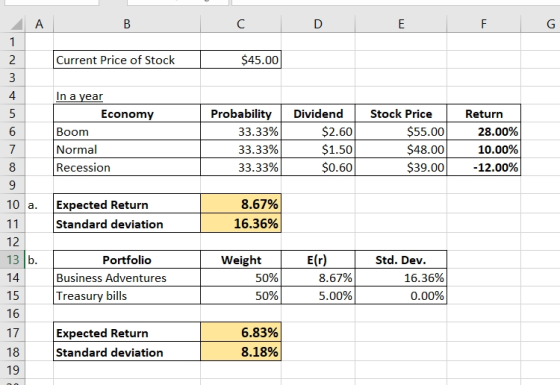Viewport: 560px width, 385px height.
Task: Click the $39.00 stock price cell
Action: [401, 167]
